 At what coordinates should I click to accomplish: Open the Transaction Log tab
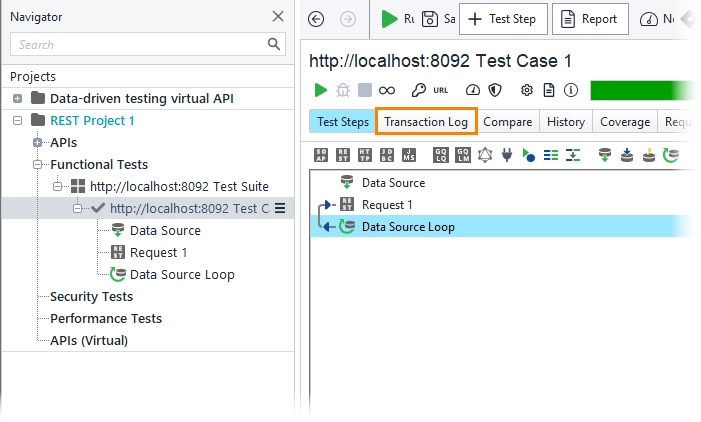coord(426,122)
